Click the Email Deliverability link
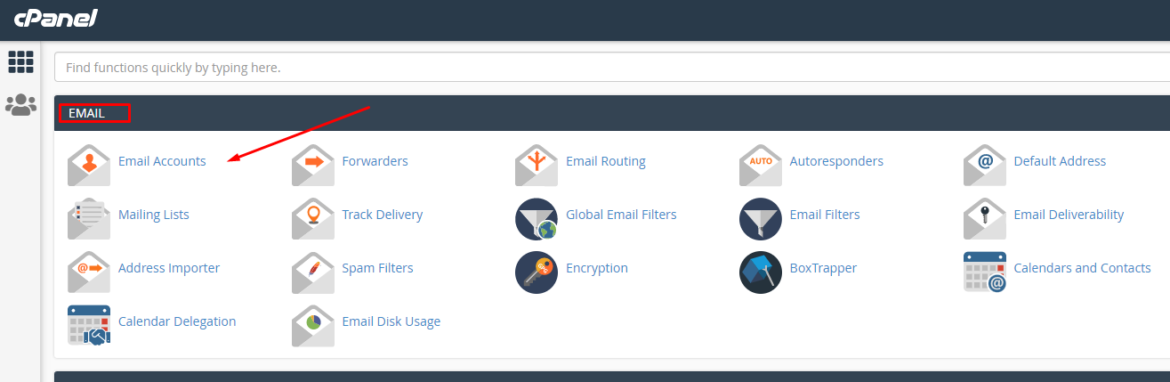The image size is (1170, 382). (1069, 215)
